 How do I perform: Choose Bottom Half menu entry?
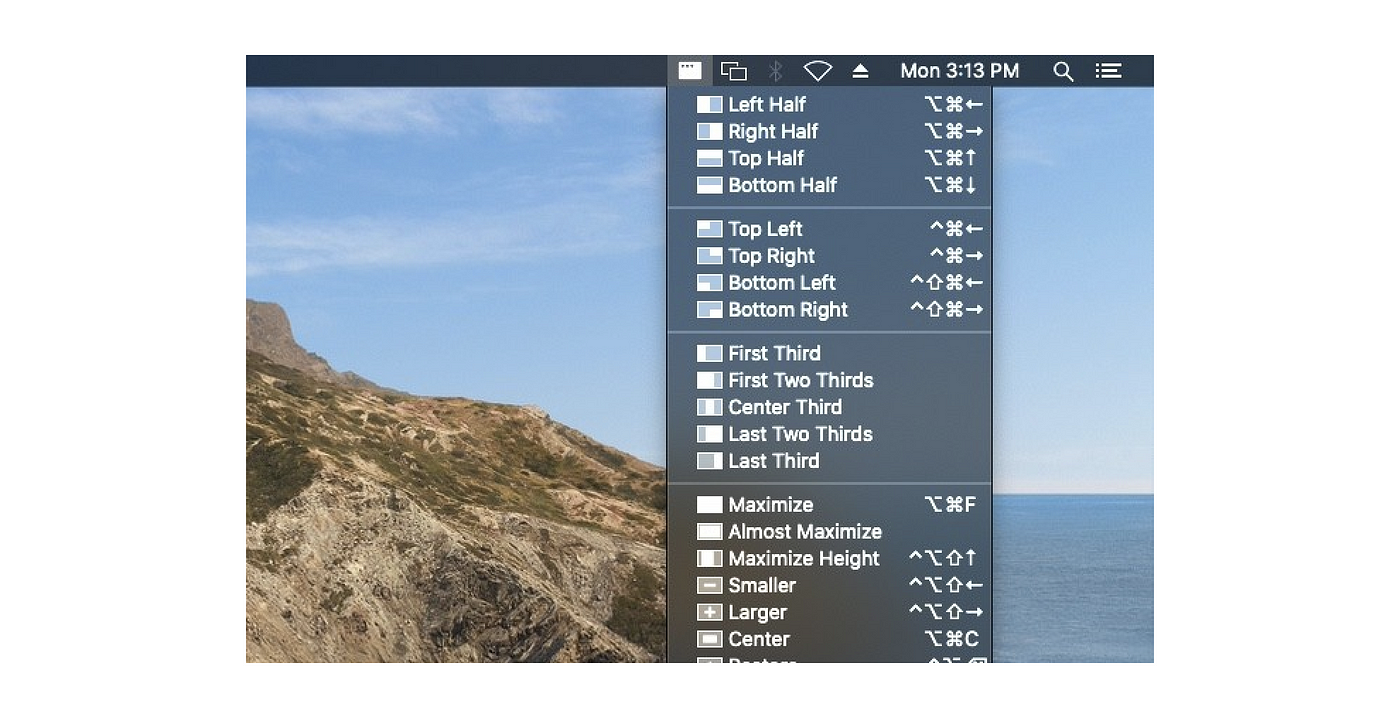click(829, 185)
